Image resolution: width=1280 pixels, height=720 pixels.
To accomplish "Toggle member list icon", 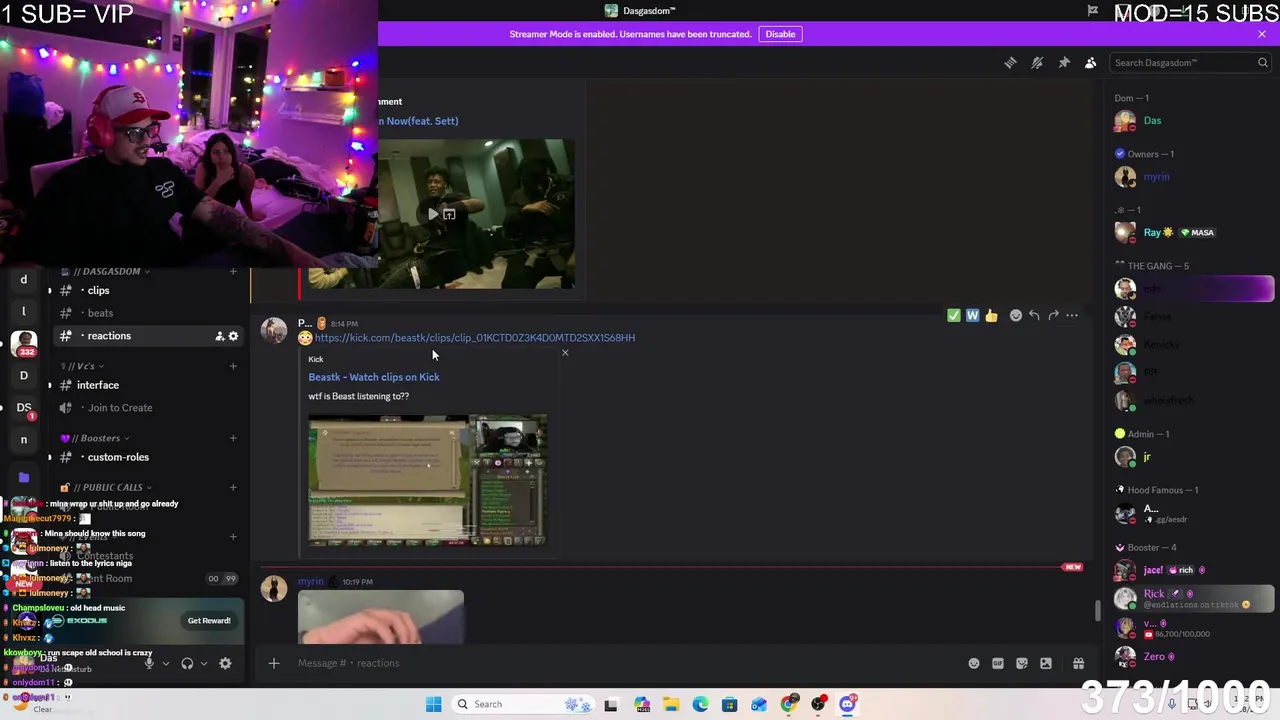I will pyautogui.click(x=1091, y=62).
